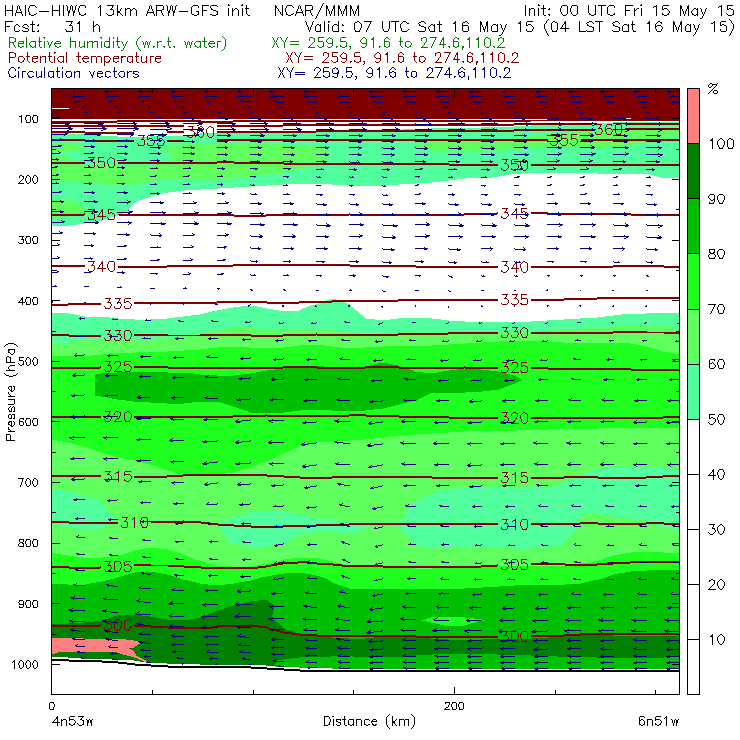This screenshot has height=740, width=740.
Task: Click the 1000 hPa pressure axis label
Action: 26,664
